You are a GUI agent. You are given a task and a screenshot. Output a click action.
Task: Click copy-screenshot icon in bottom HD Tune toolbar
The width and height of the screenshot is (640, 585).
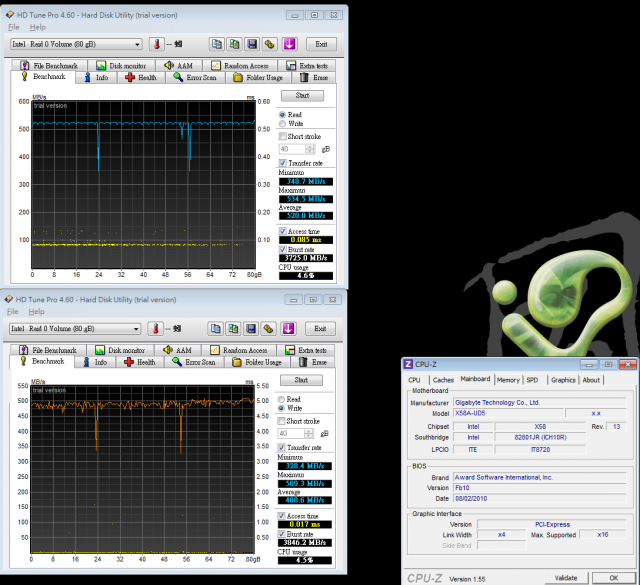(x=233, y=329)
